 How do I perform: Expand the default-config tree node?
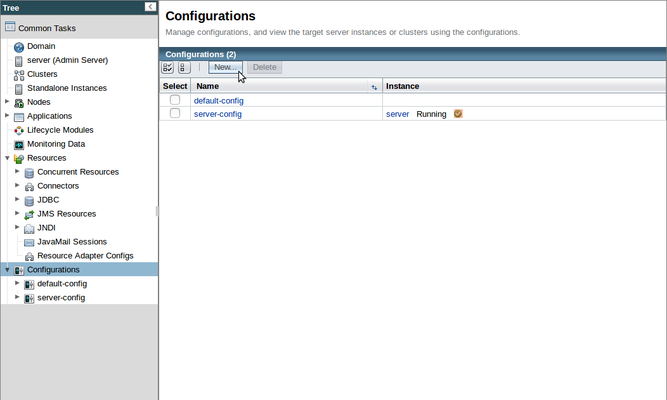tap(17, 283)
